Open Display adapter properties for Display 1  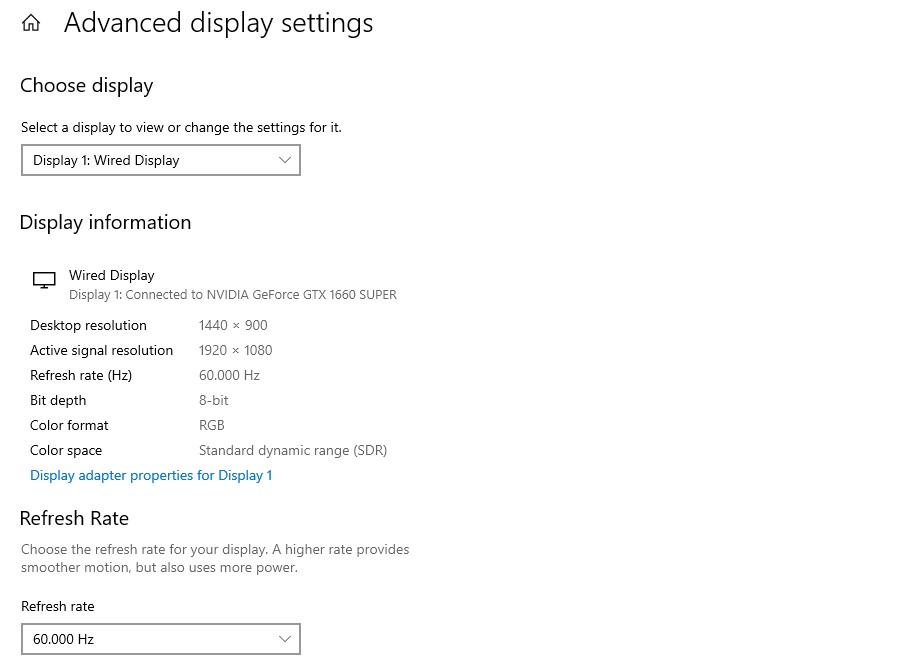click(x=151, y=475)
